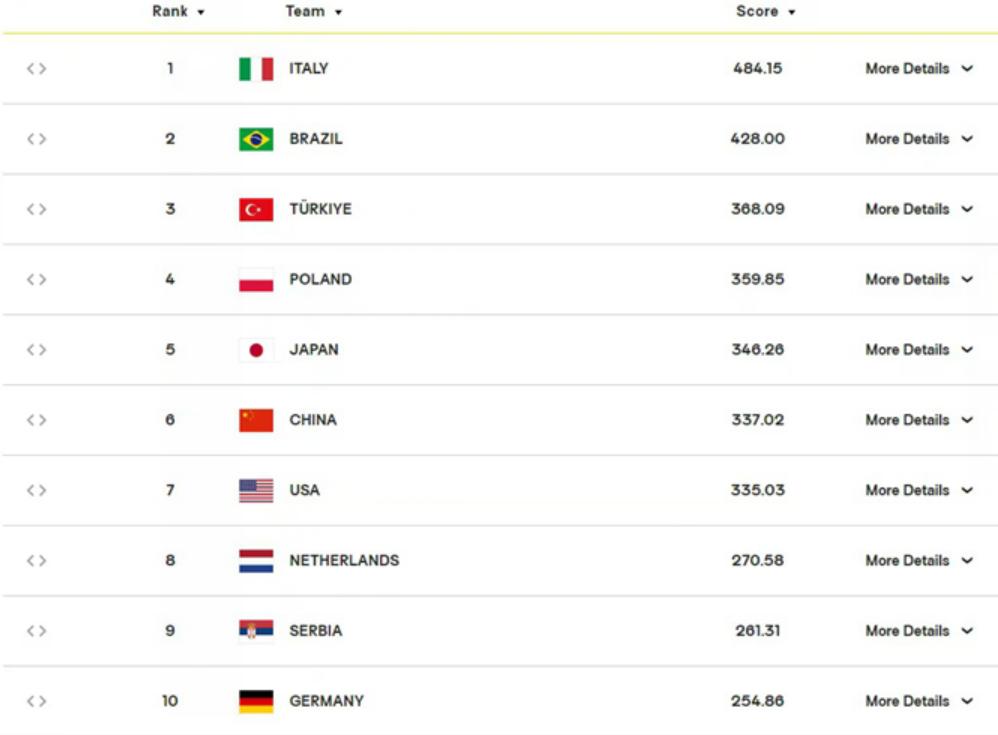Open the POLAND team name link

(x=320, y=279)
